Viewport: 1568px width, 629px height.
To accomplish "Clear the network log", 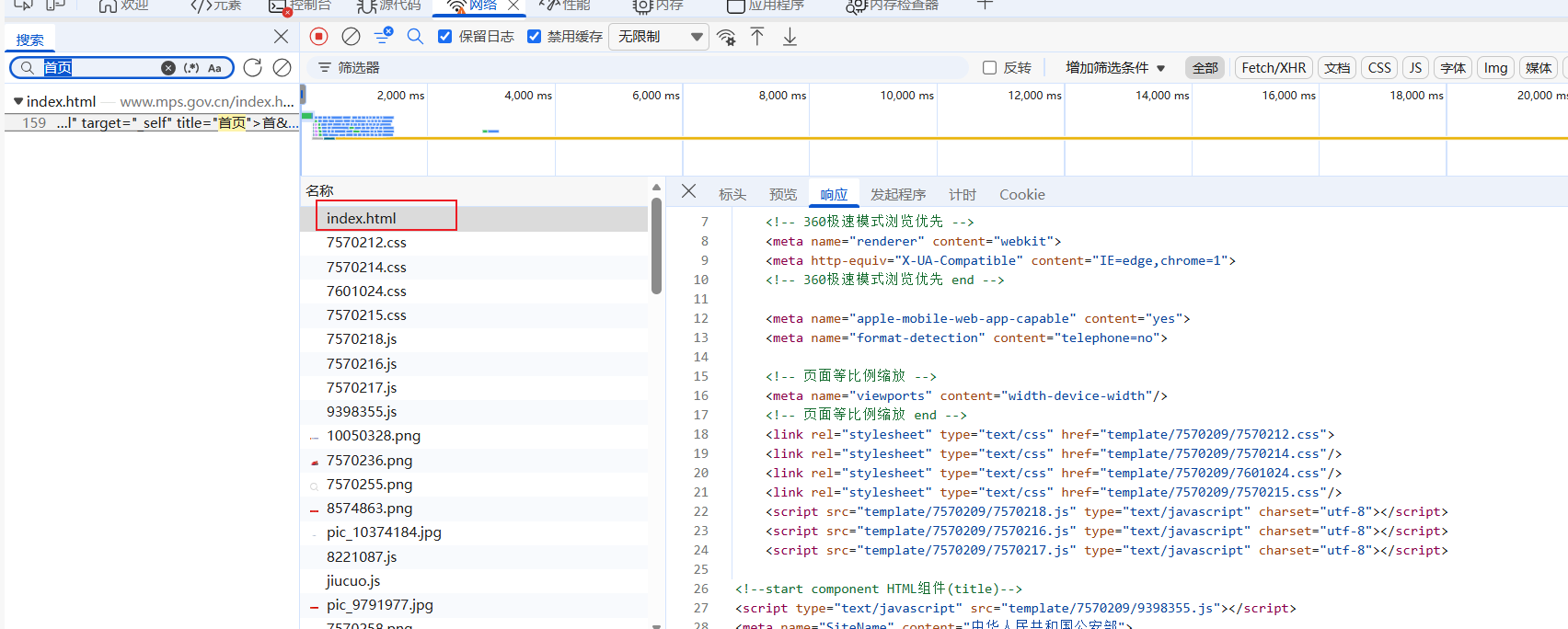I will (351, 37).
